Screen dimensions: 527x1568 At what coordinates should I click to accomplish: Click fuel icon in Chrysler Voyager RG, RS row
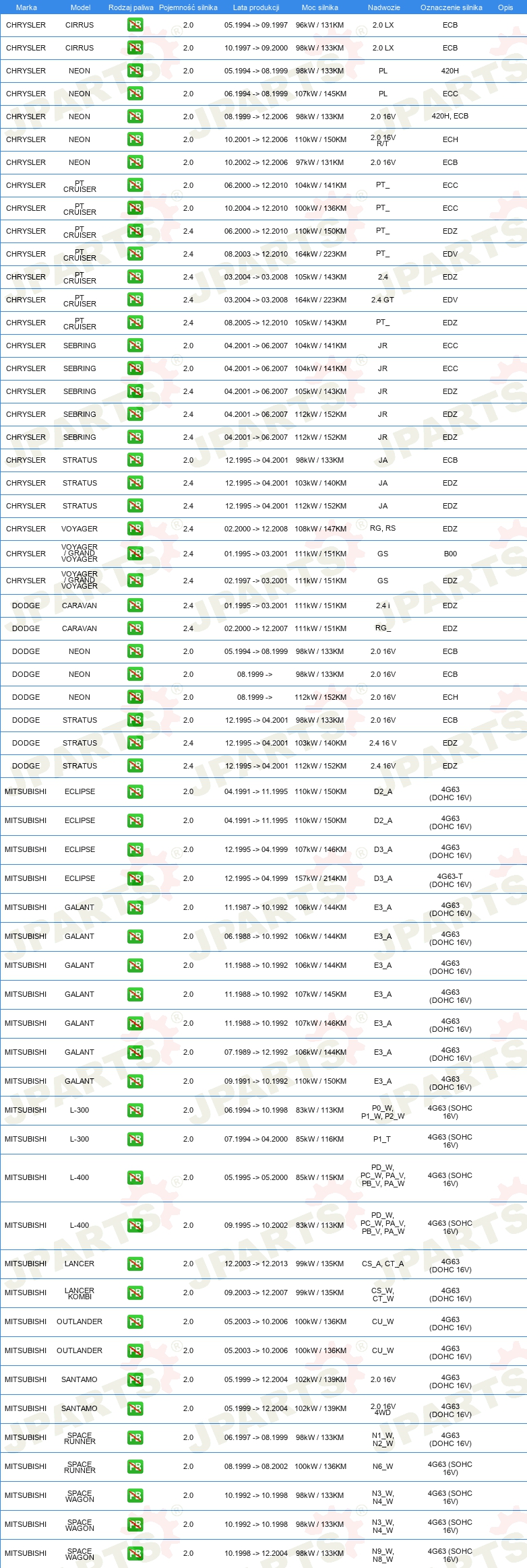tap(135, 529)
